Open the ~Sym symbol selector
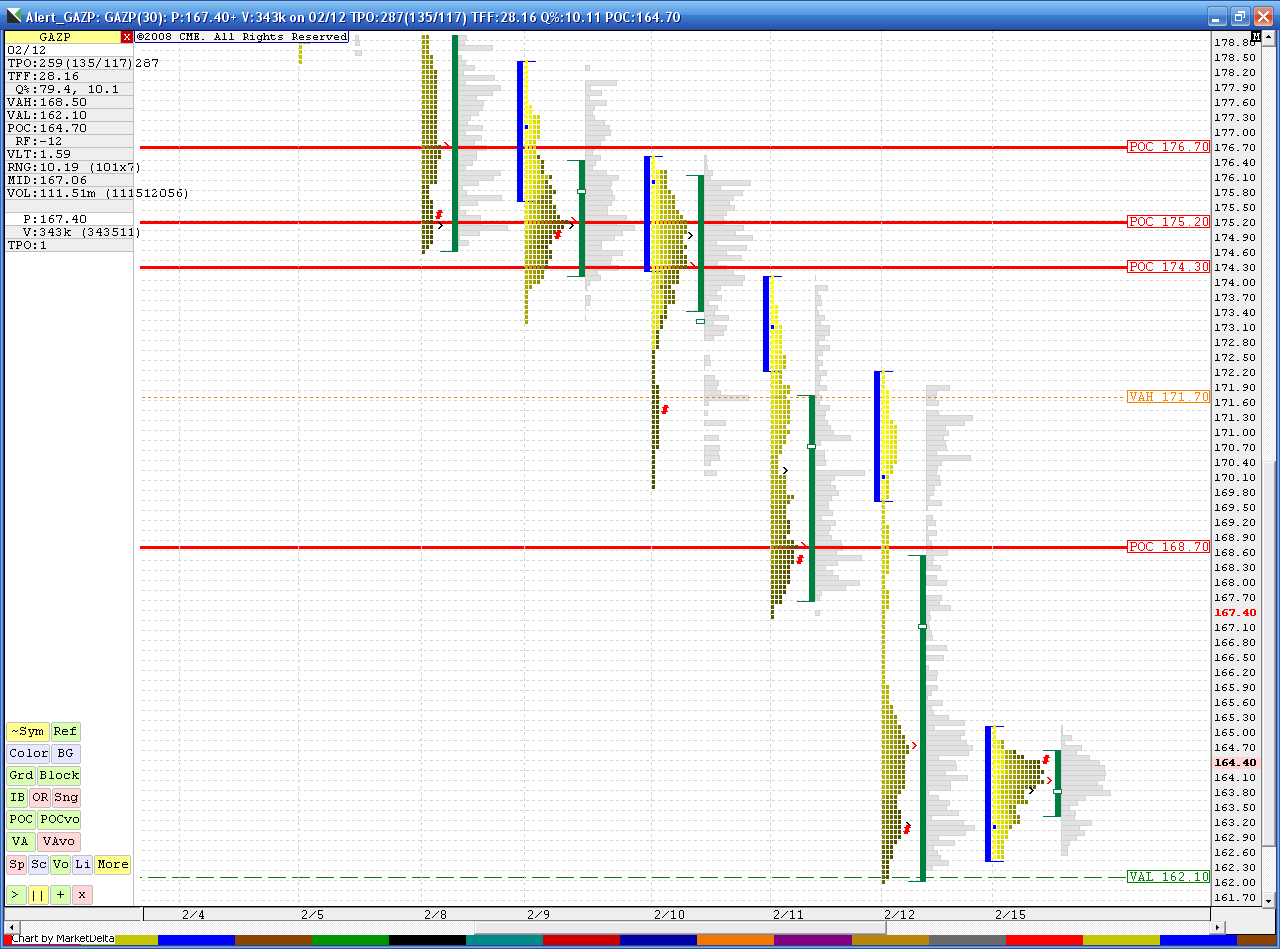The height and width of the screenshot is (949, 1280). (27, 732)
